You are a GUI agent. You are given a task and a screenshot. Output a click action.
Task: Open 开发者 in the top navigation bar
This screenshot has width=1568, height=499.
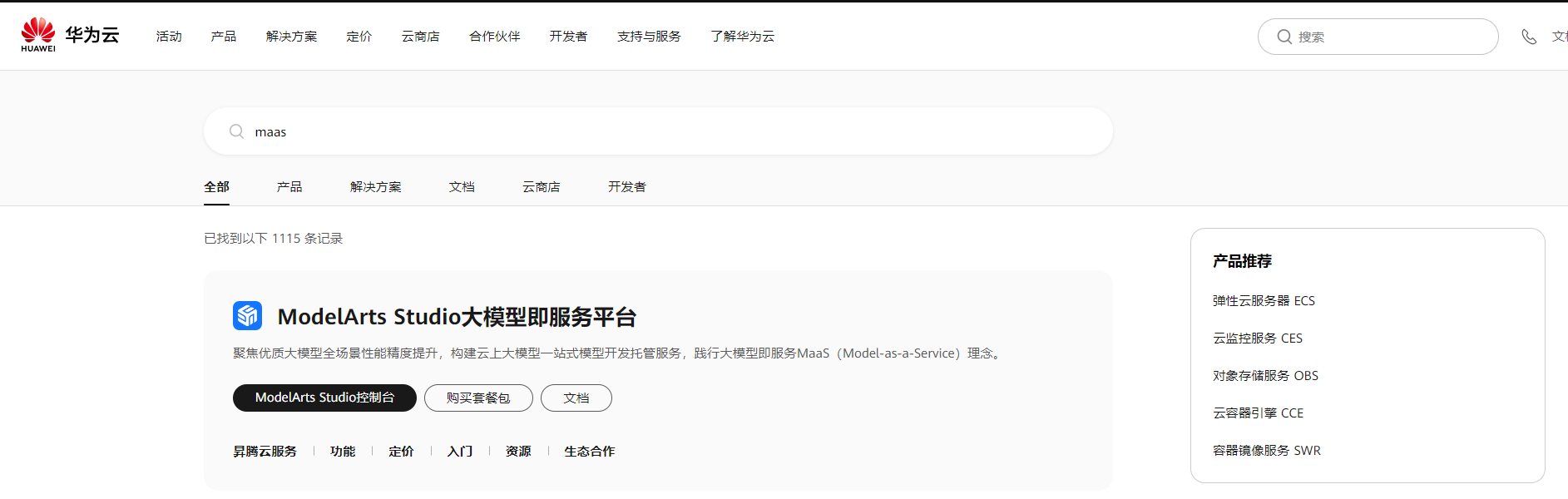pos(569,37)
